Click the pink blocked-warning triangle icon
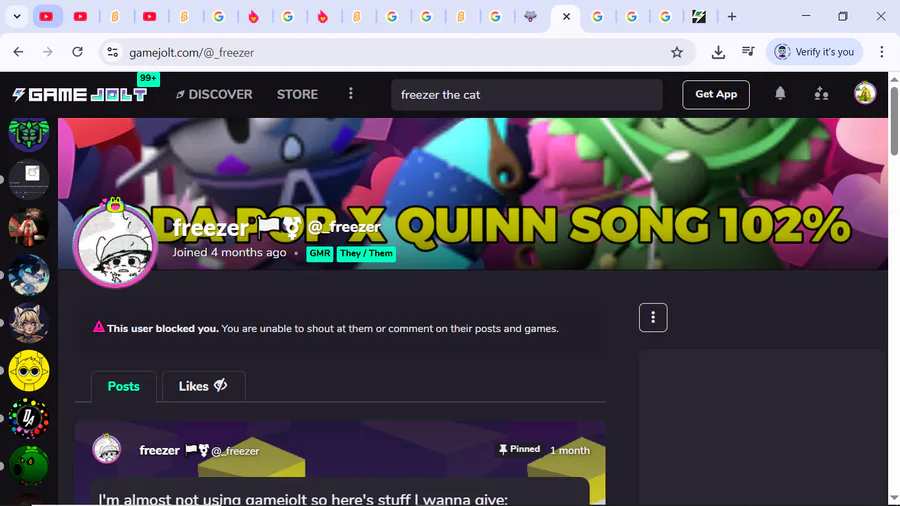 99,326
